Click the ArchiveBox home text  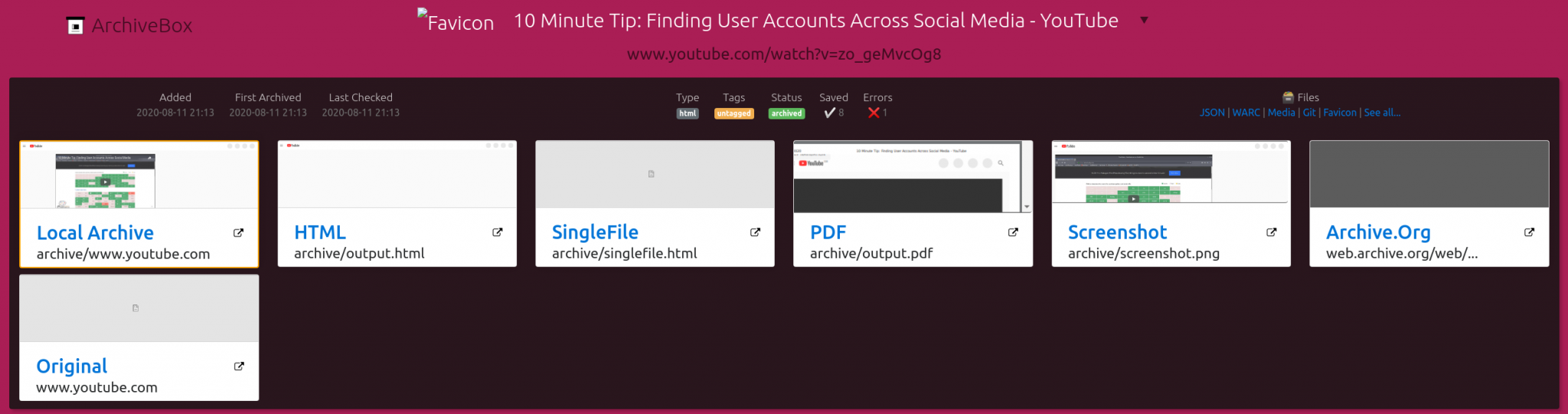tap(142, 26)
